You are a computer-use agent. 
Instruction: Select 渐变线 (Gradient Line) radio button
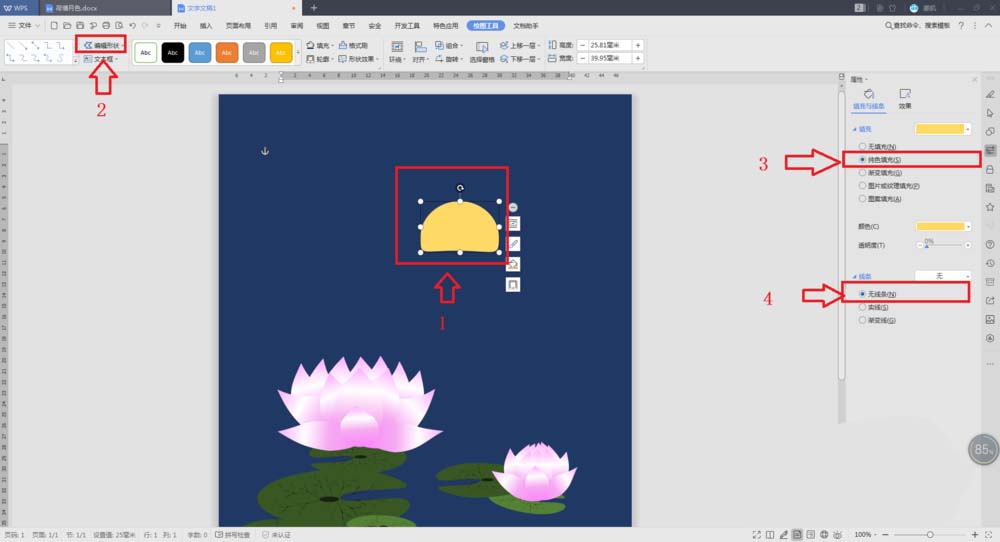coord(862,320)
